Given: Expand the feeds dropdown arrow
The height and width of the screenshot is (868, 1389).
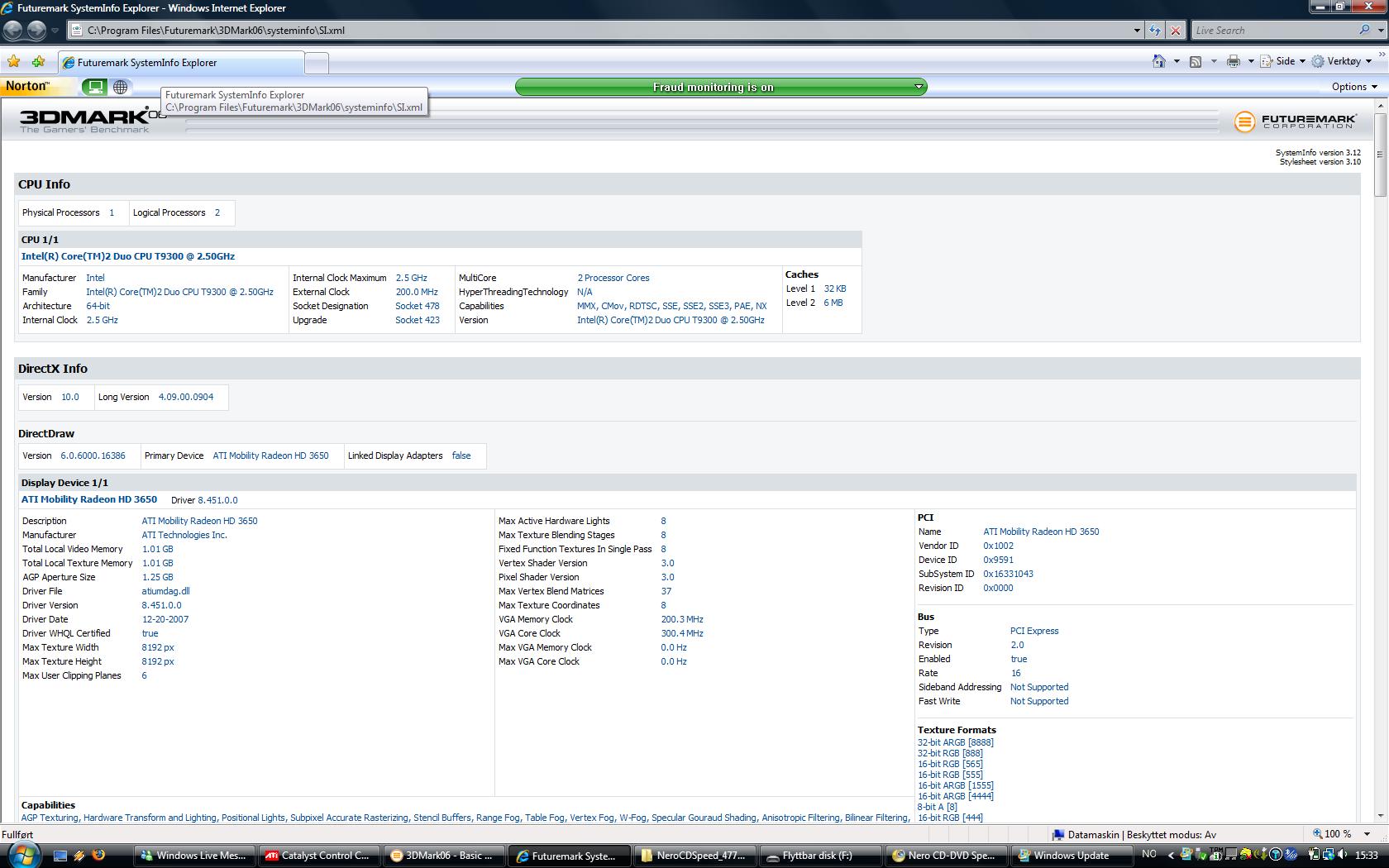Looking at the screenshot, I should [x=1214, y=61].
